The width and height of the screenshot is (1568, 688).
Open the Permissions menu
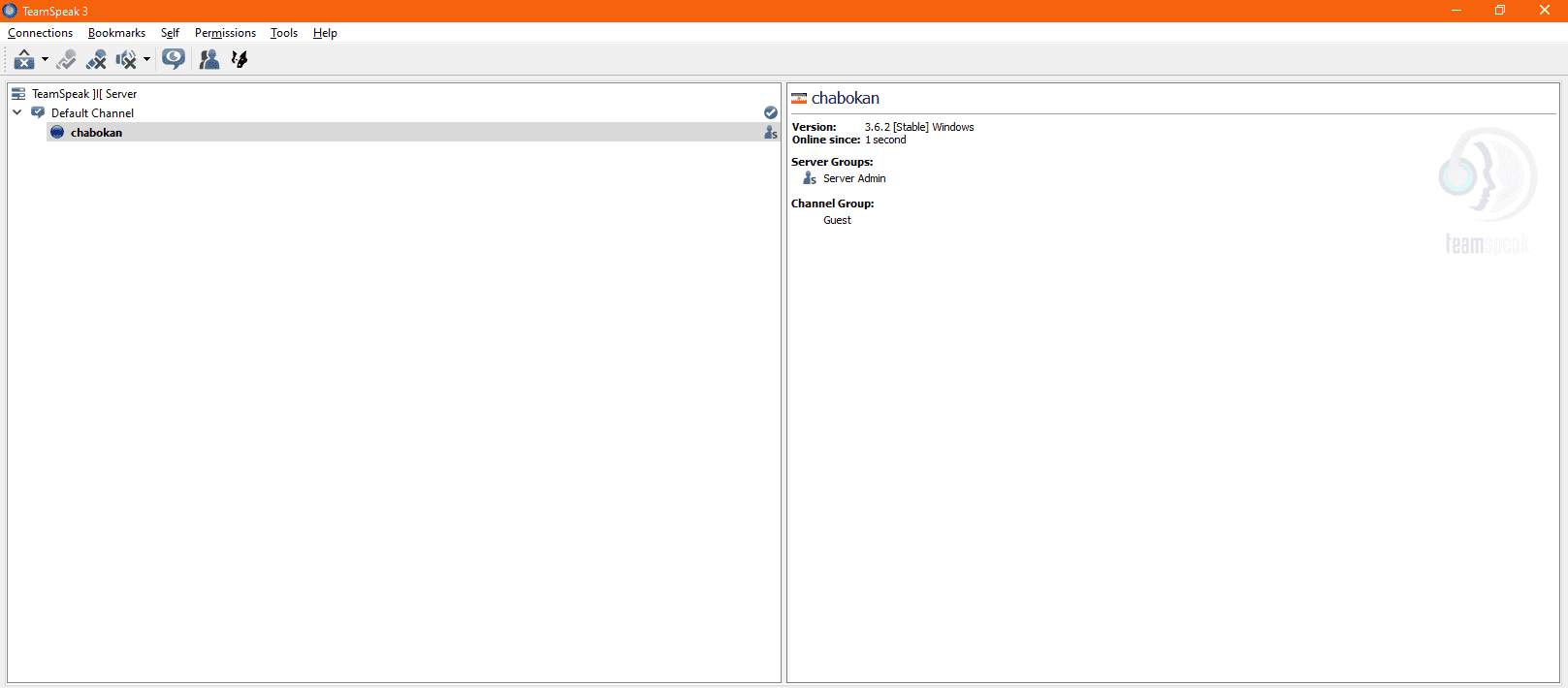(x=225, y=33)
